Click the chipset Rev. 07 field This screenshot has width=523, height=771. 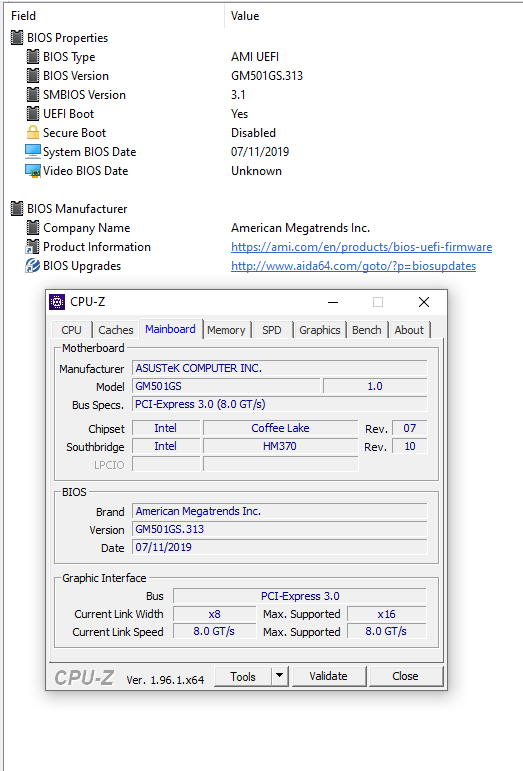[x=409, y=428]
